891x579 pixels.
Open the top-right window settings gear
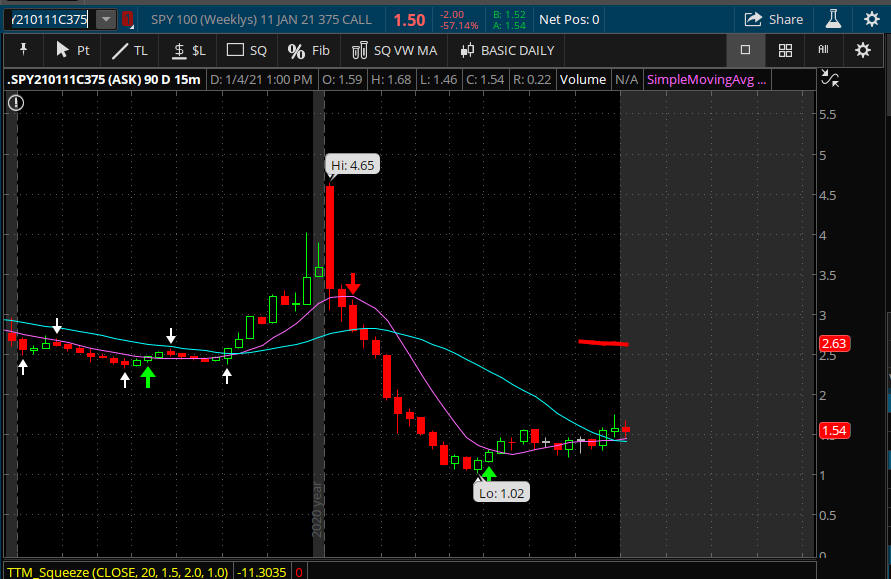(869, 19)
